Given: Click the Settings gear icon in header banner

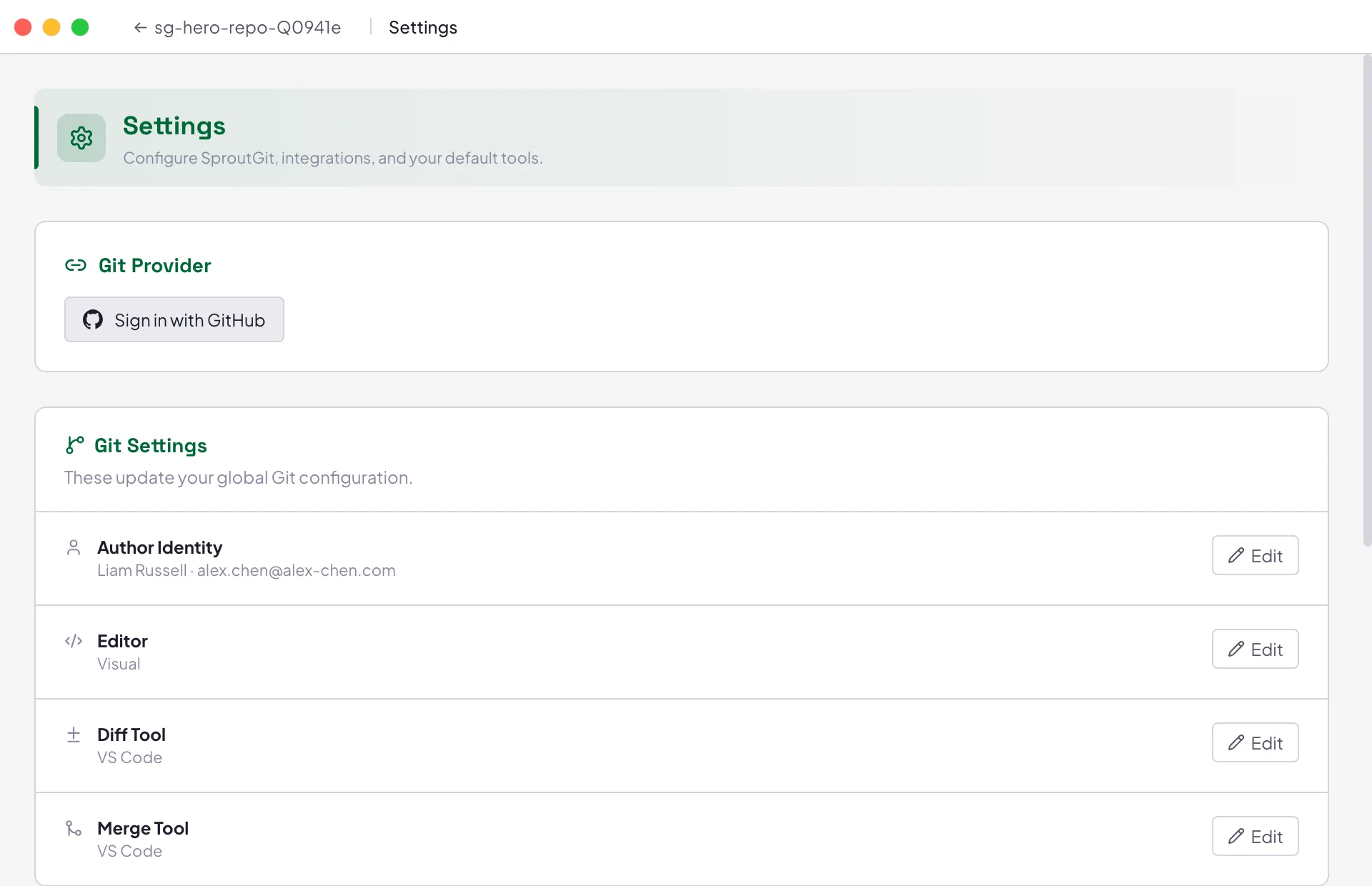Looking at the screenshot, I should (81, 138).
